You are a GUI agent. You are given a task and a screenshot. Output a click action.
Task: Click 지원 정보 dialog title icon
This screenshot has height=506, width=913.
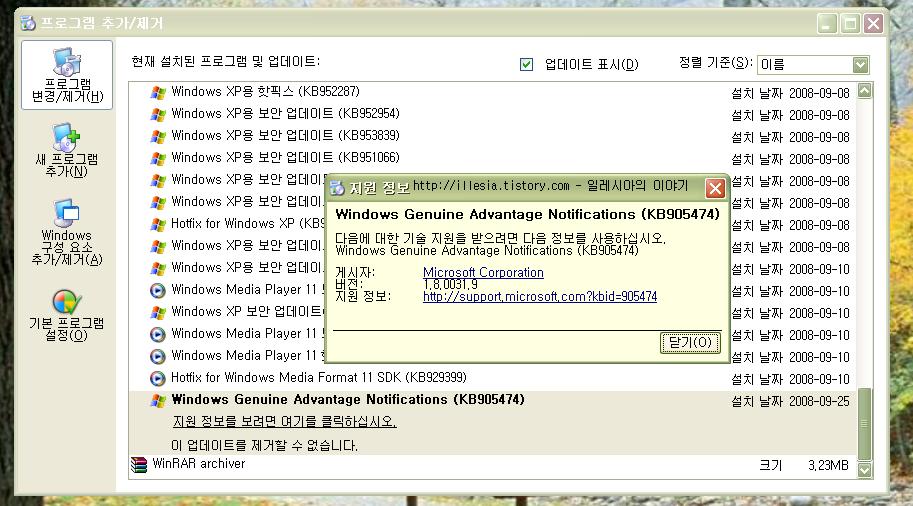(x=337, y=188)
